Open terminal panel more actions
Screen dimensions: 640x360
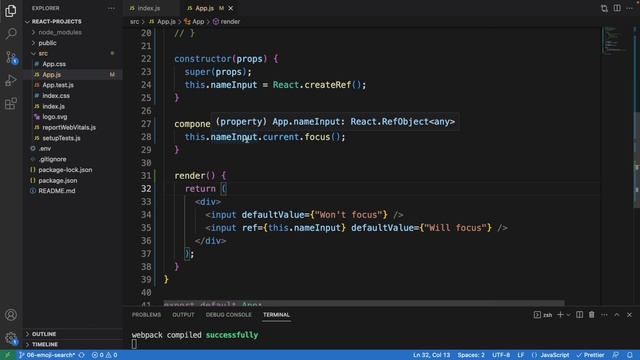click(604, 315)
